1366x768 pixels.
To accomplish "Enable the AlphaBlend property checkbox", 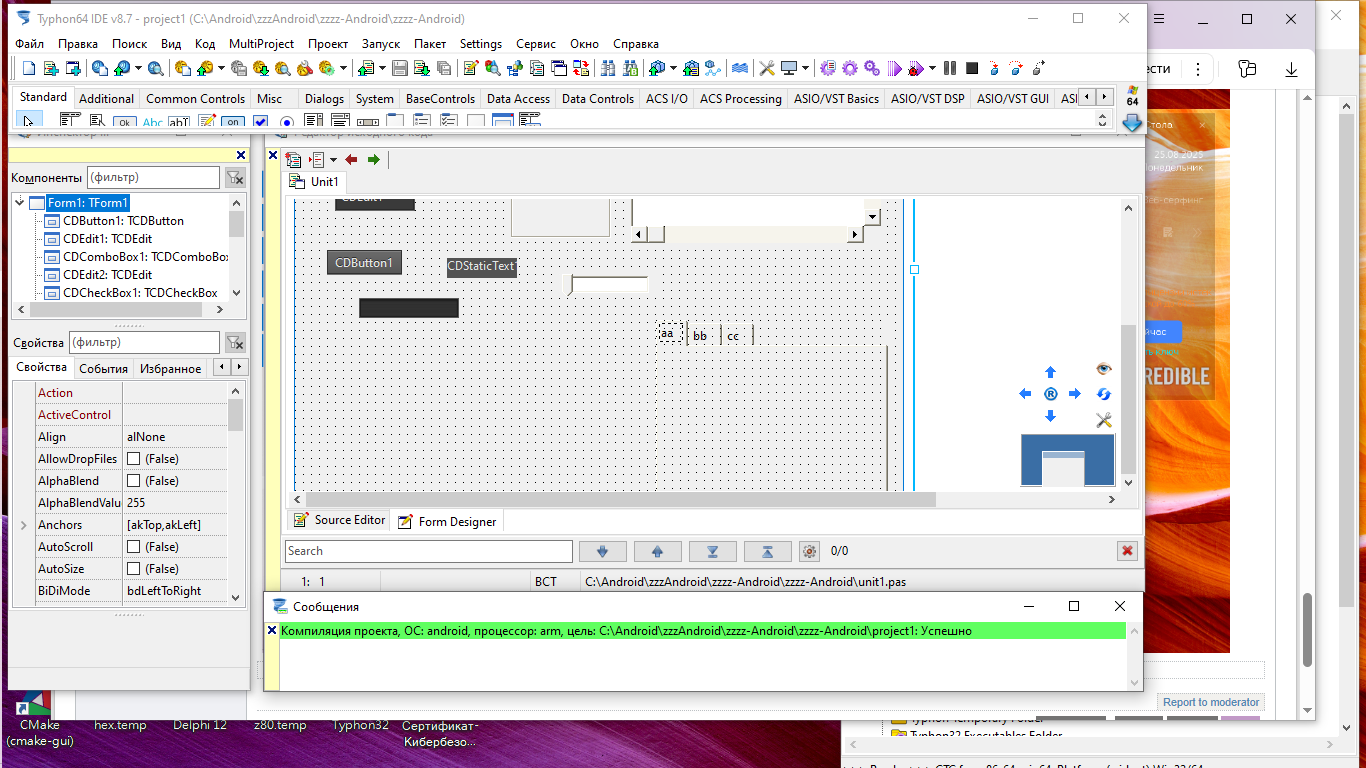I will pos(133,481).
